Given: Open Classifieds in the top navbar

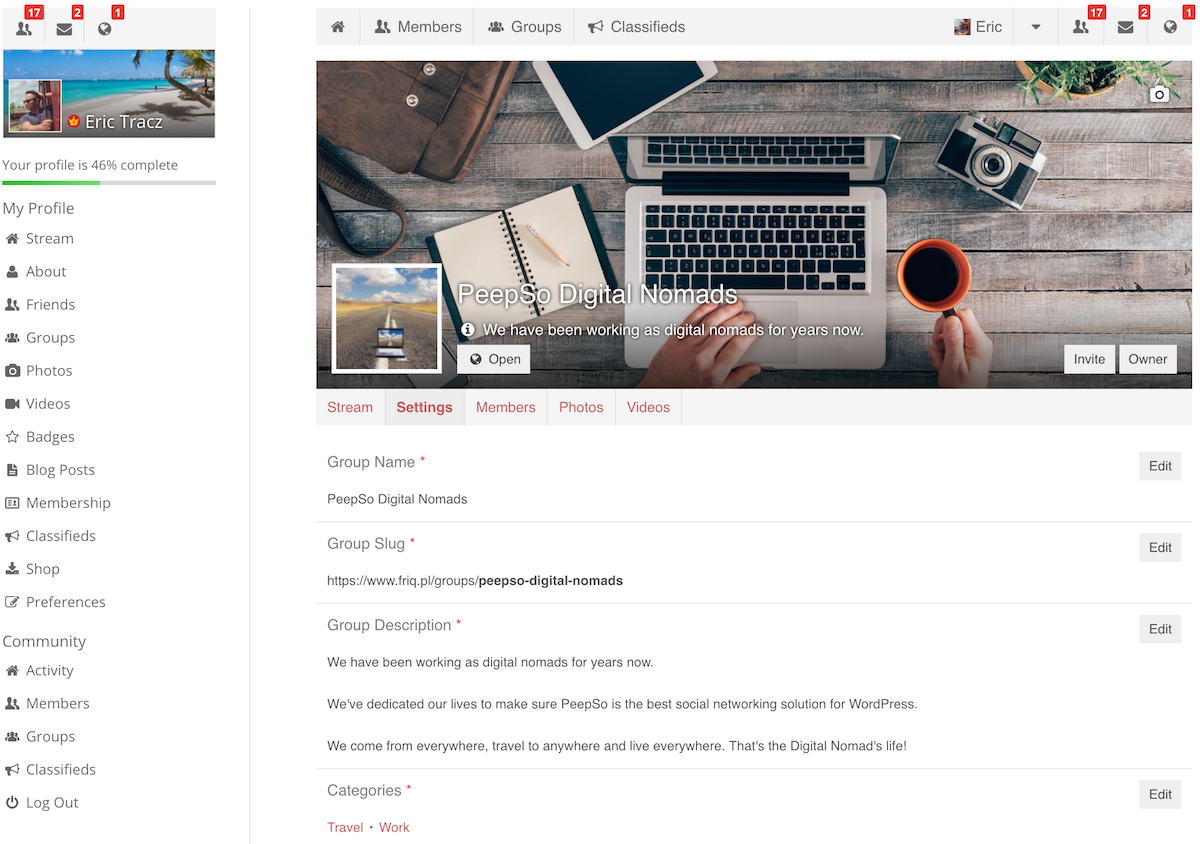Looking at the screenshot, I should (x=636, y=27).
